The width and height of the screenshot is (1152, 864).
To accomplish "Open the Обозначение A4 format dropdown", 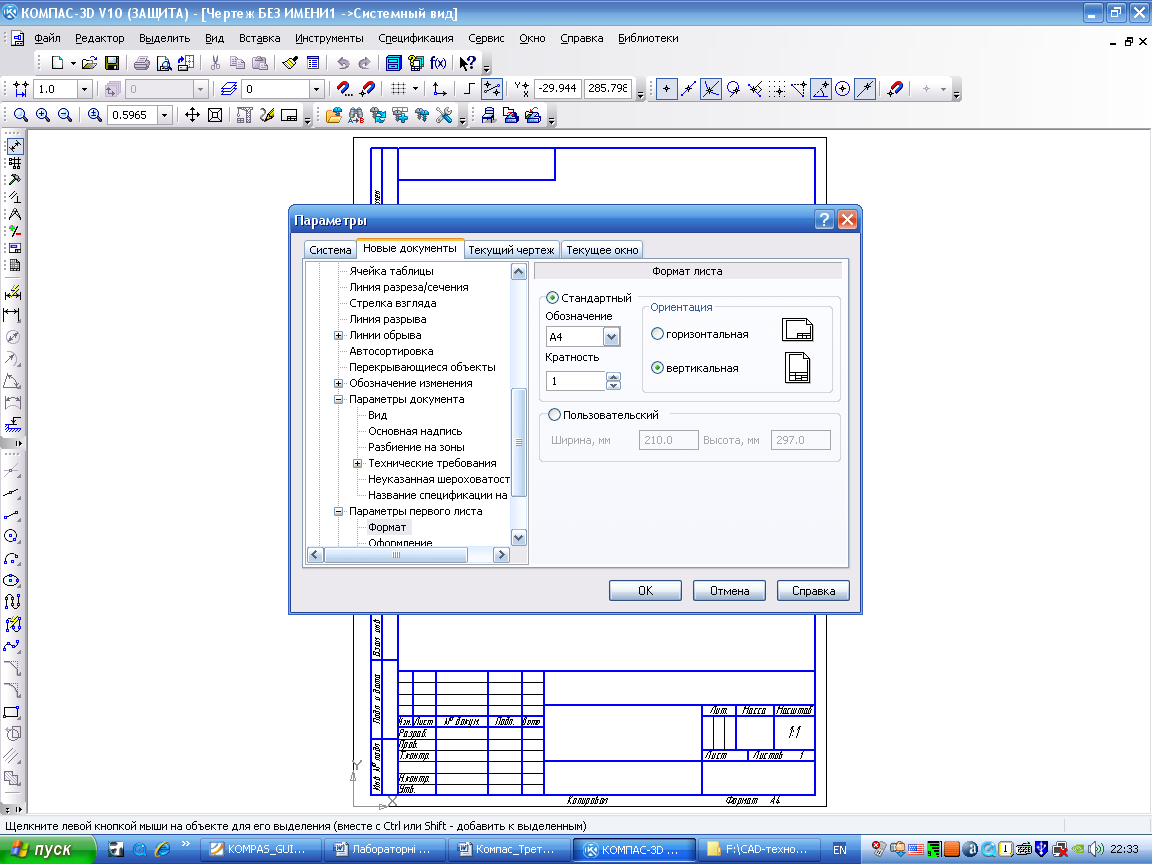I will click(x=611, y=336).
